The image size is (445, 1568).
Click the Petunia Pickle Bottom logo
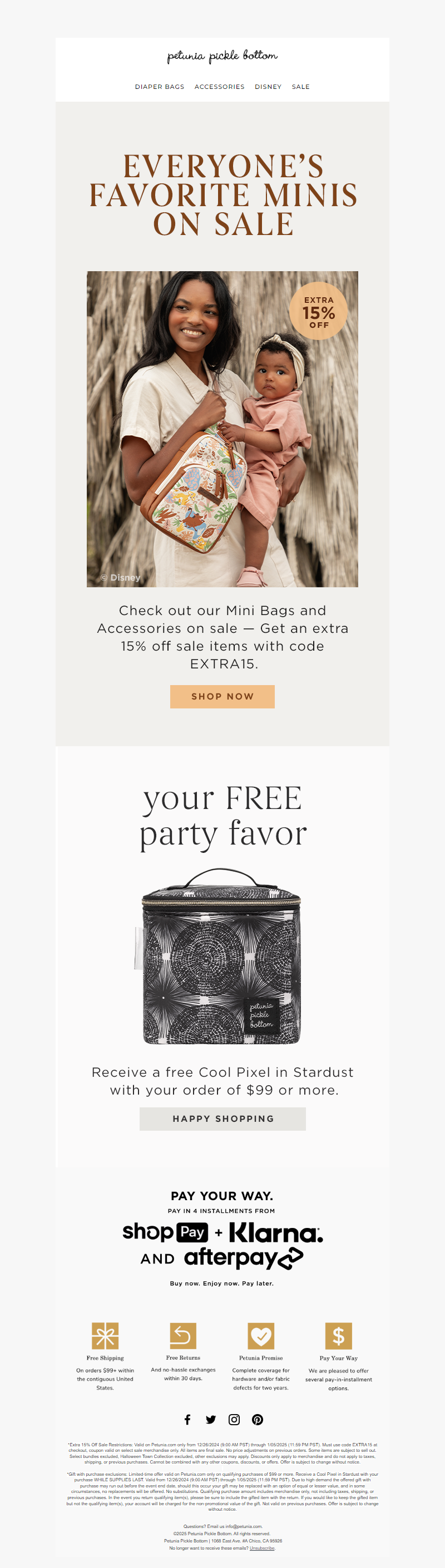coord(222,57)
